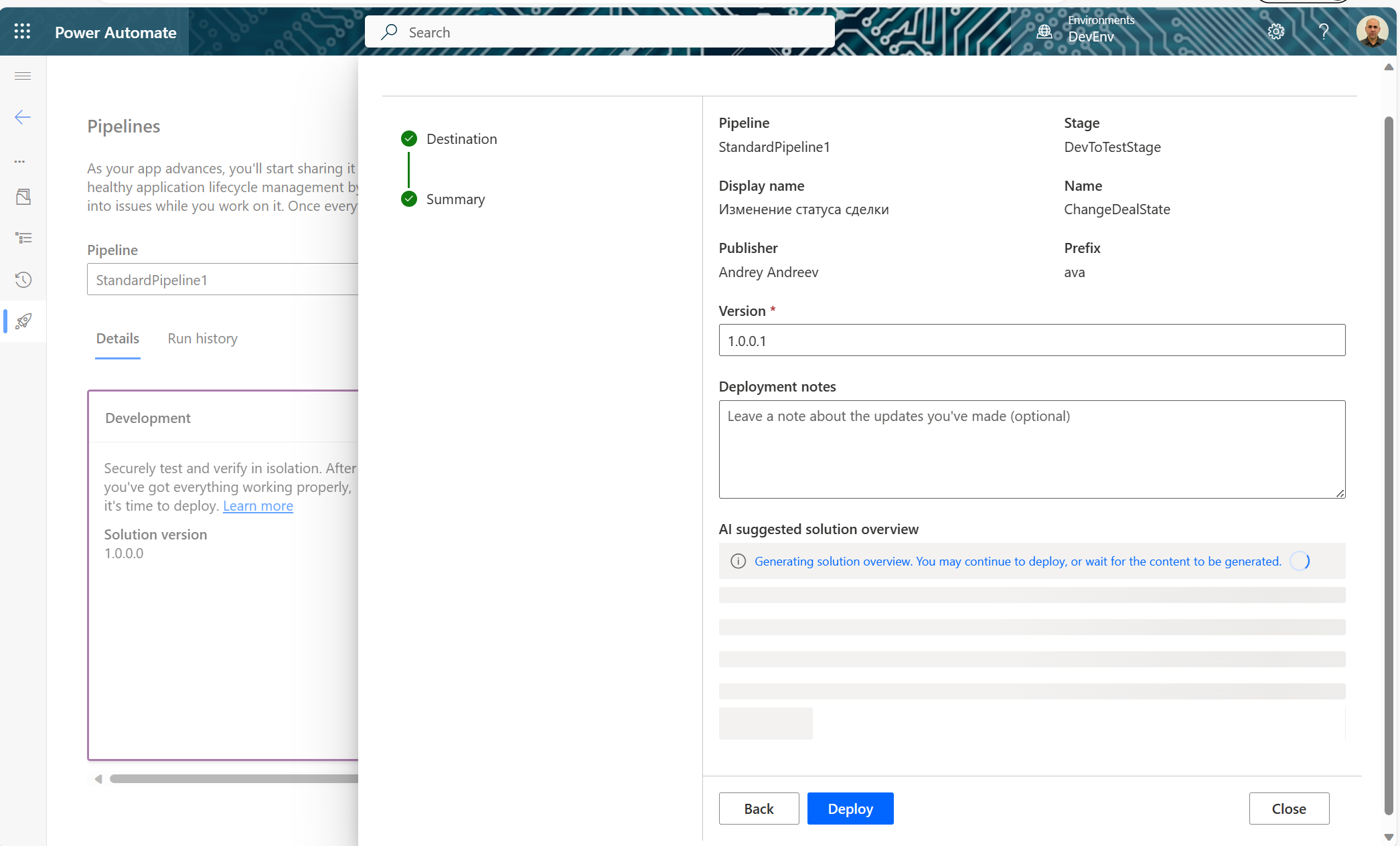
Task: Click the vertical scrollbar down arrow
Action: point(1389,837)
